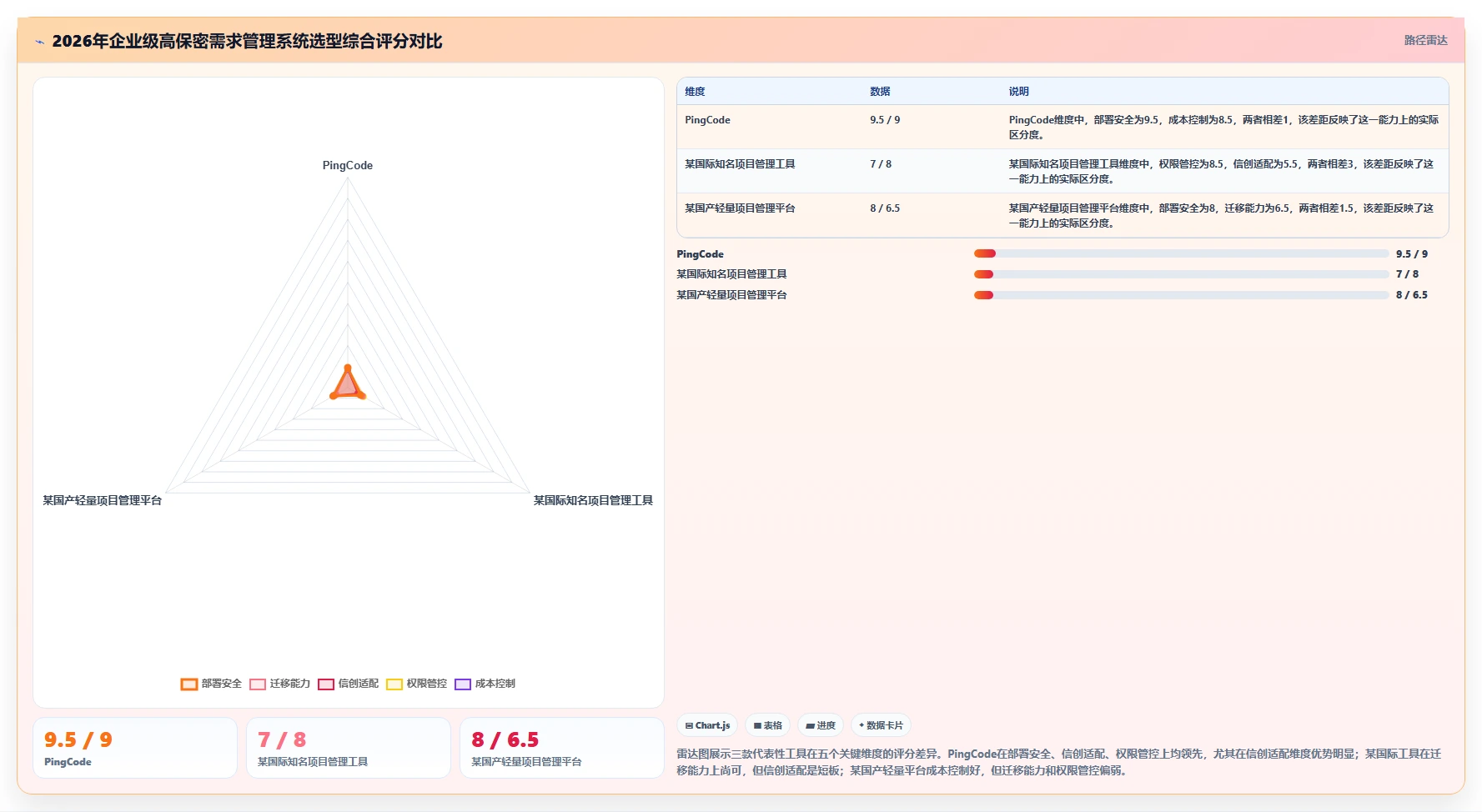Toggle the 部署安全 legend series
The image size is (1482, 812).
pos(211,684)
